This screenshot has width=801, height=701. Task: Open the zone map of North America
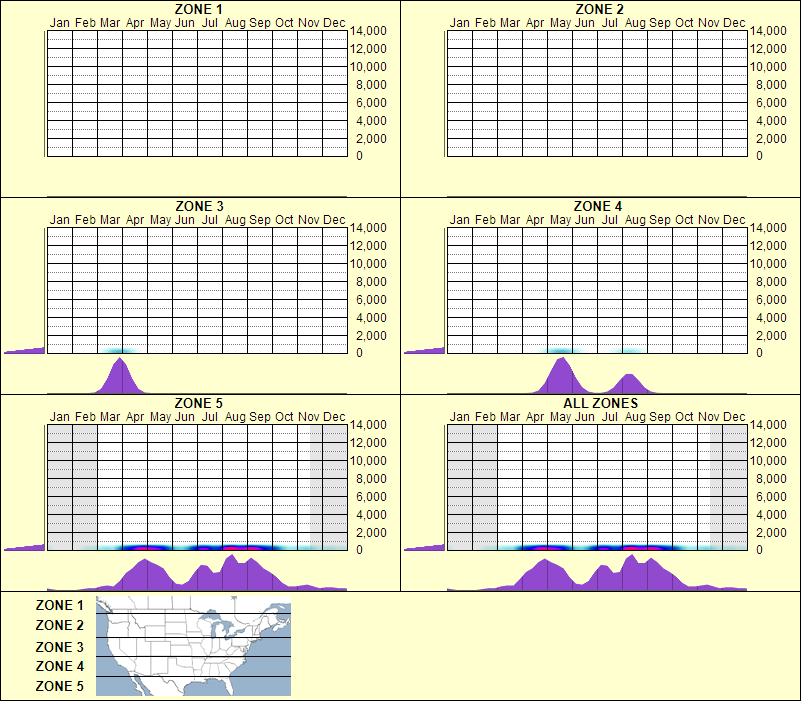click(193, 646)
